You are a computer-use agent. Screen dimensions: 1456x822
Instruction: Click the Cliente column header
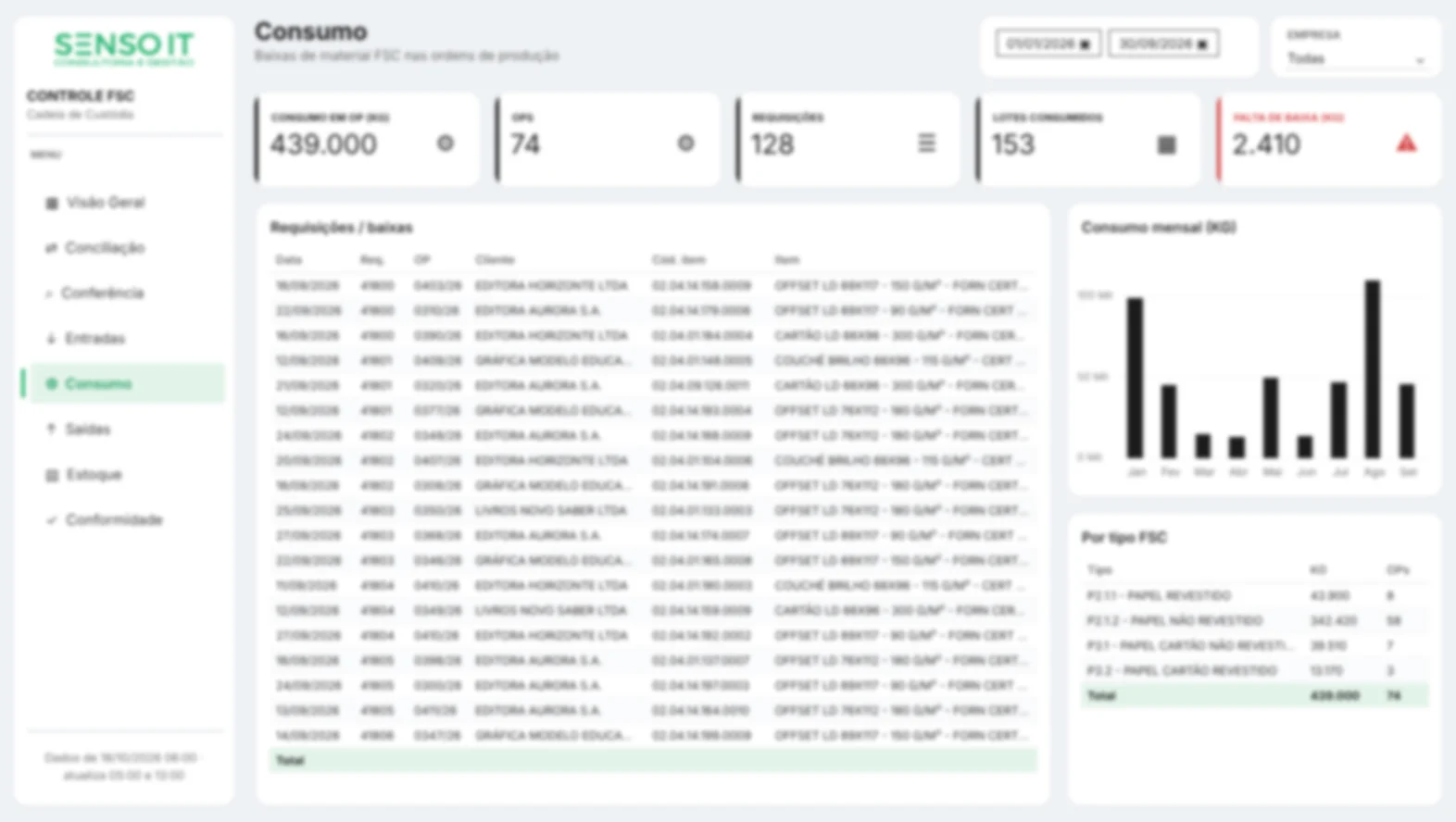(495, 260)
